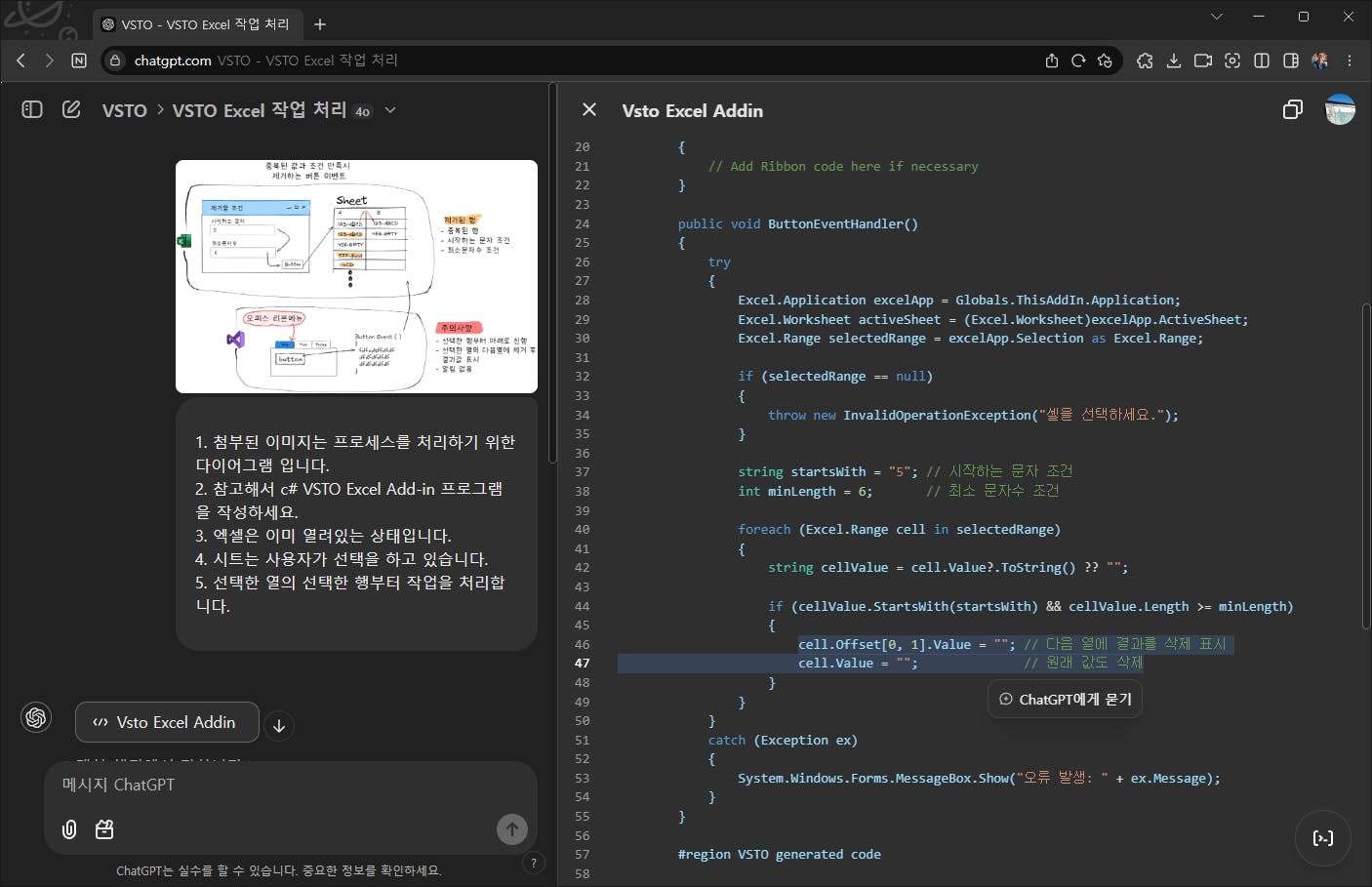Click the ChatGPT에게 묻기 popup button

click(1065, 699)
